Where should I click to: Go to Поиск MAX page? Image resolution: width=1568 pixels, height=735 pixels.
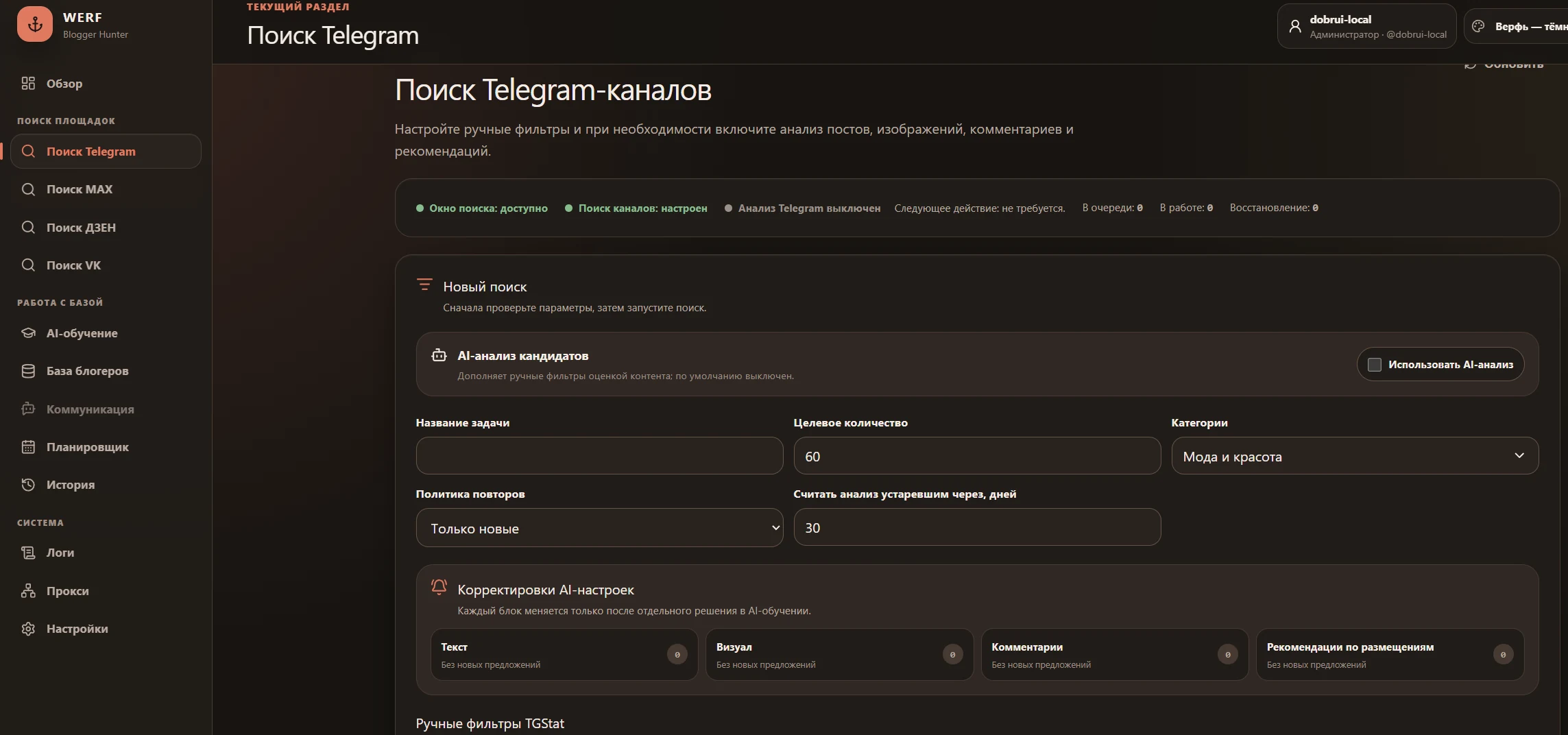pyautogui.click(x=106, y=189)
